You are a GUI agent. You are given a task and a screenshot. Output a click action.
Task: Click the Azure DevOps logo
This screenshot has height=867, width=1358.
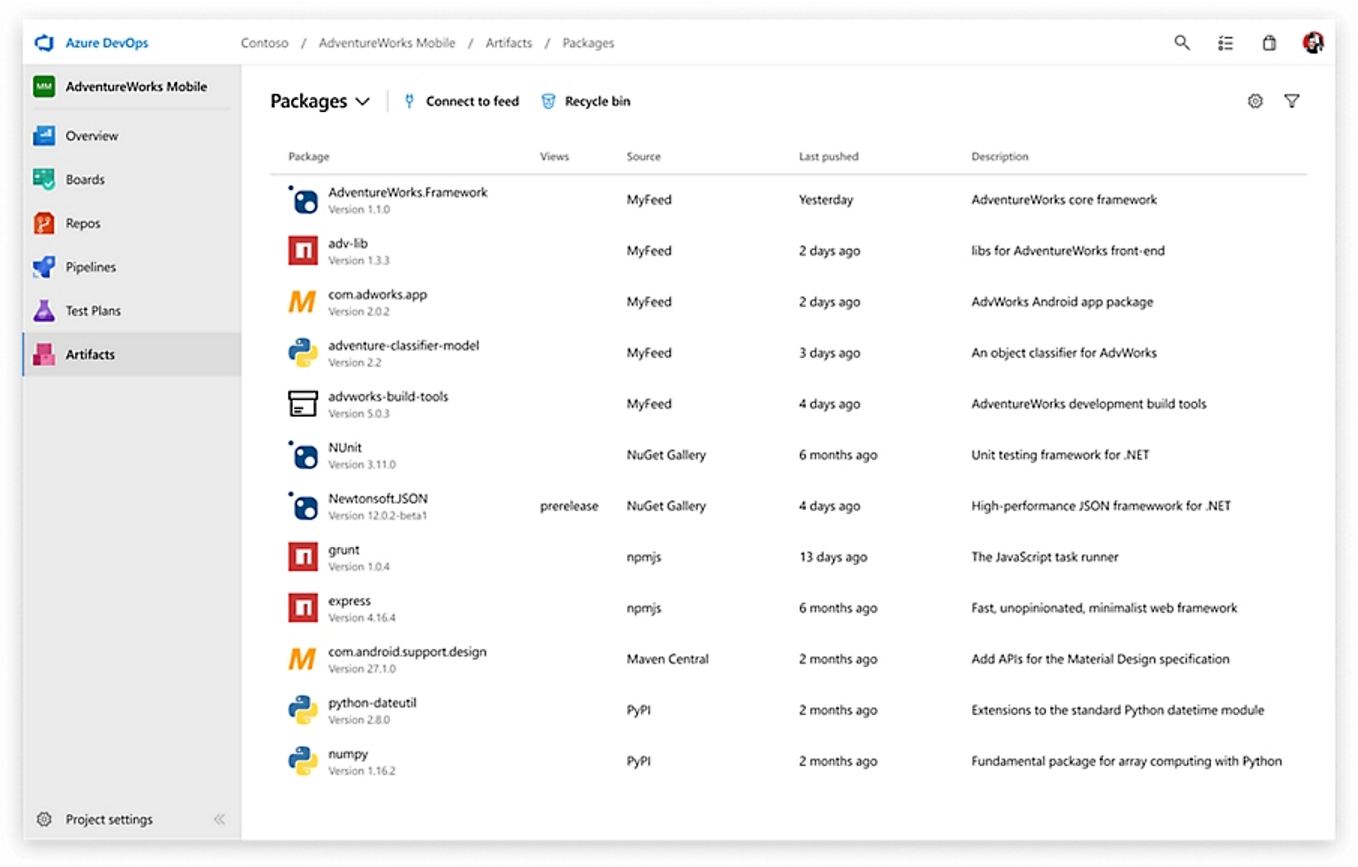[43, 43]
